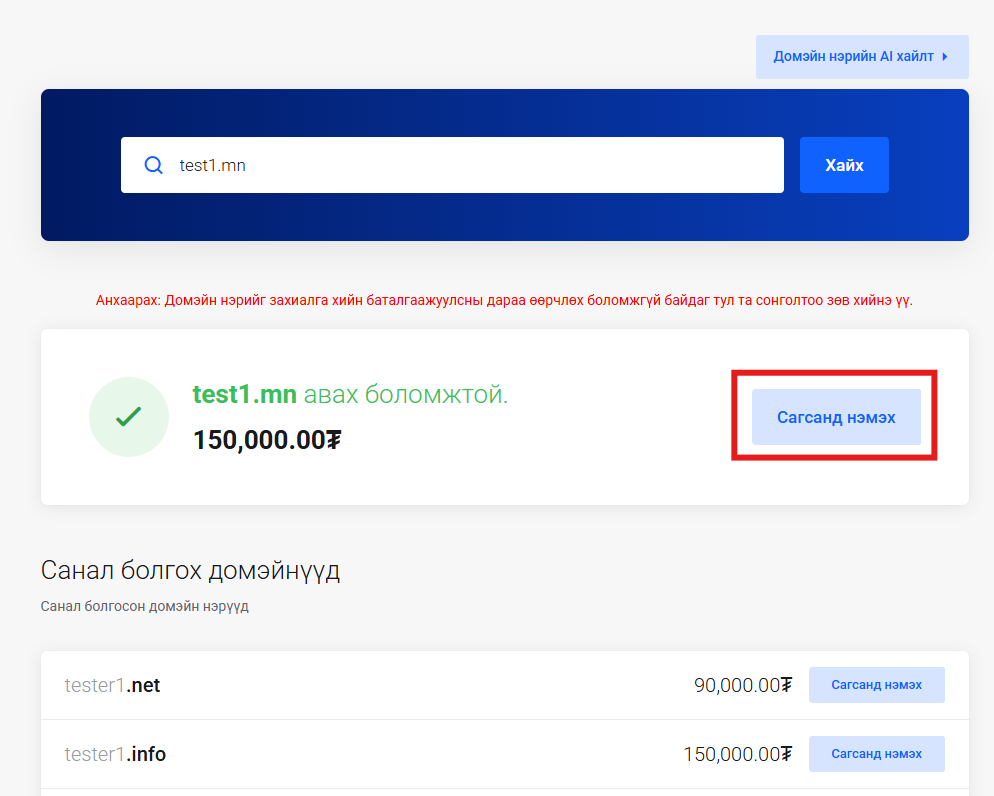
Task: Click the 90,000.00₮ price for tester1.net
Action: pos(742,685)
